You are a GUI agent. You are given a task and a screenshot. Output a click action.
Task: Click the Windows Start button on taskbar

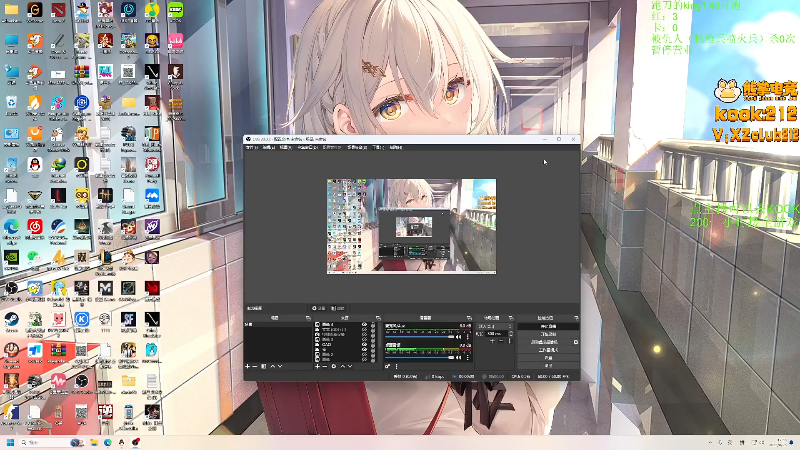point(10,442)
